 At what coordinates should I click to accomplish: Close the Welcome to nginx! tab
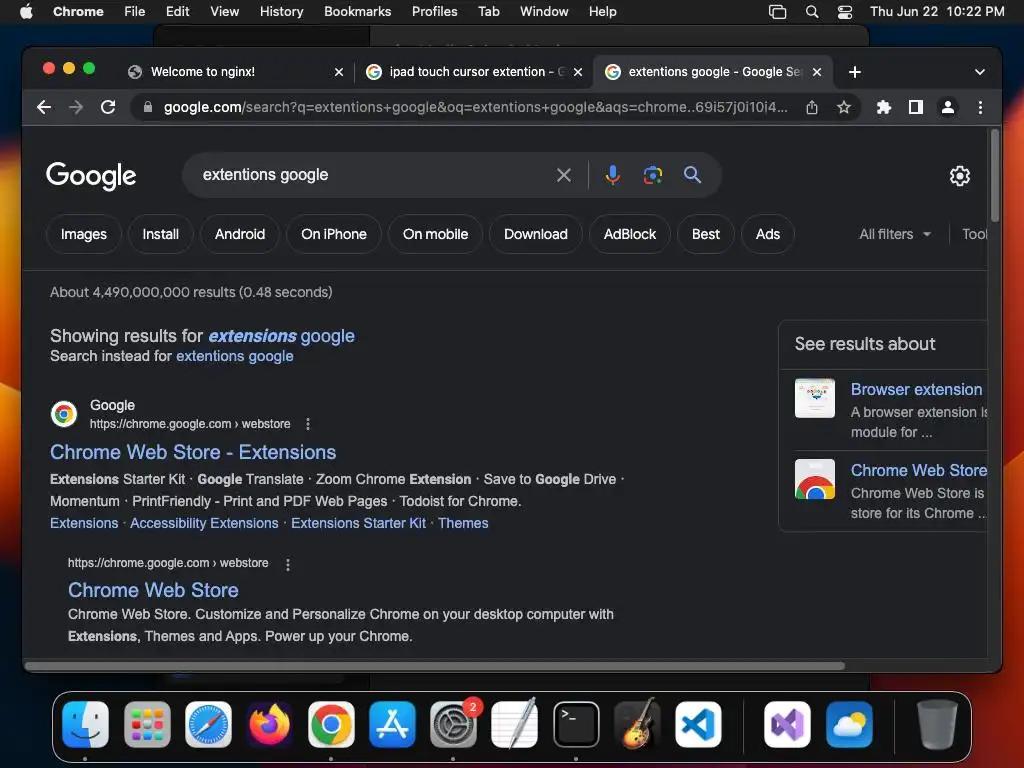338,72
